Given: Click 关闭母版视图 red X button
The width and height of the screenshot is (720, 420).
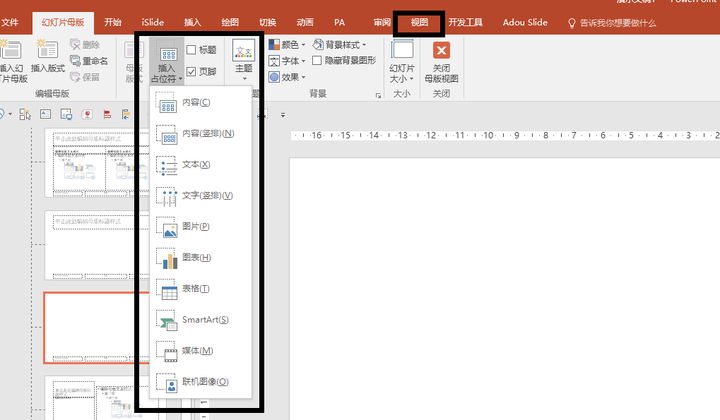Looking at the screenshot, I should point(441,50).
